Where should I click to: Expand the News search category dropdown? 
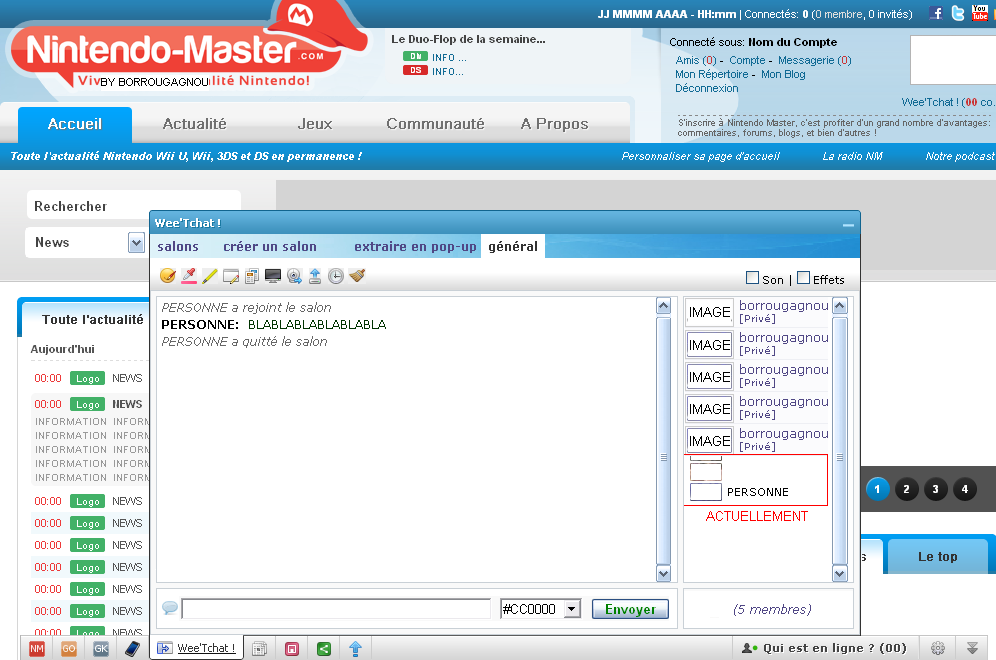coord(136,243)
